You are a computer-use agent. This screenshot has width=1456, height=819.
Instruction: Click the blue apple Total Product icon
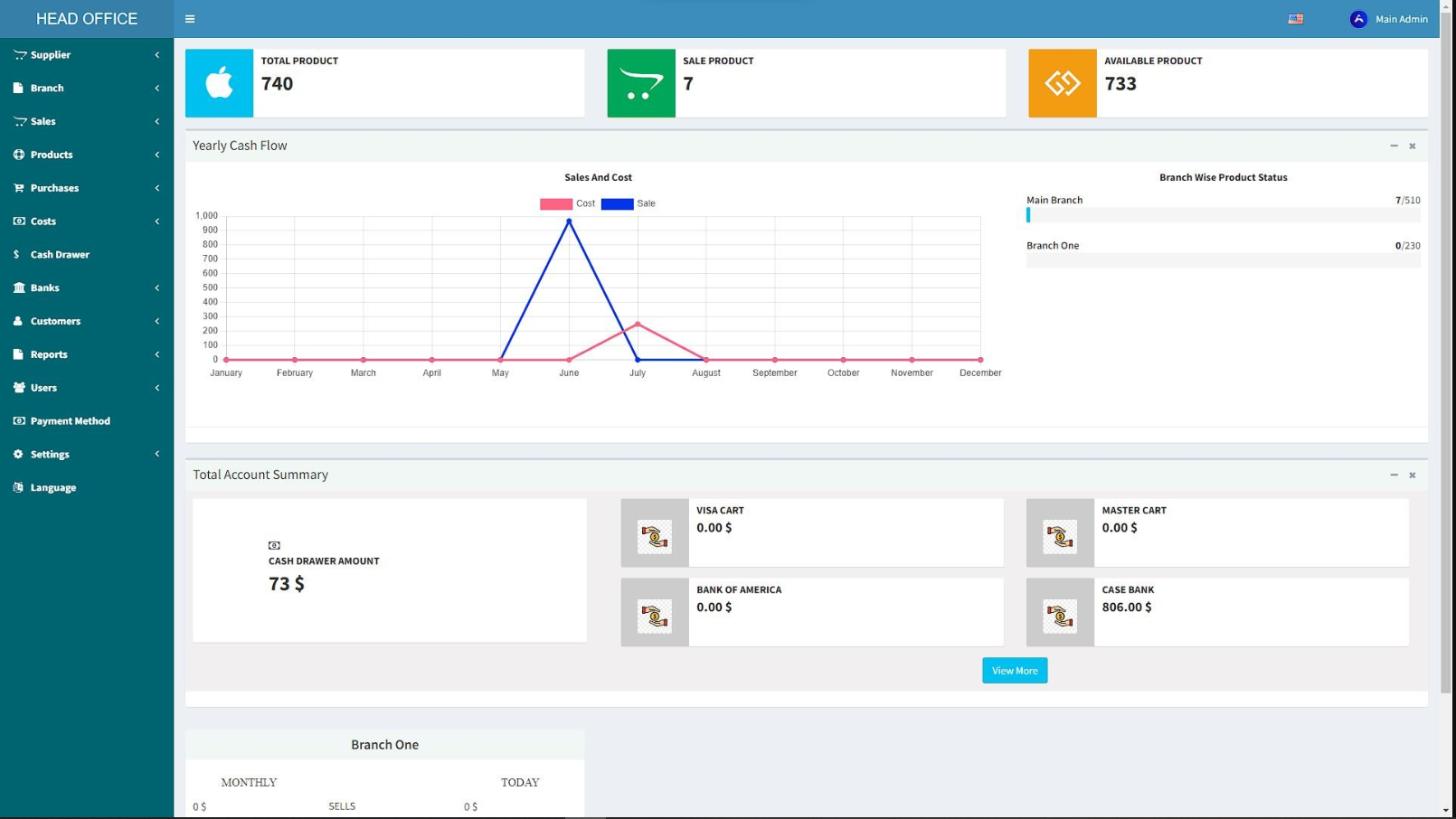(x=219, y=83)
